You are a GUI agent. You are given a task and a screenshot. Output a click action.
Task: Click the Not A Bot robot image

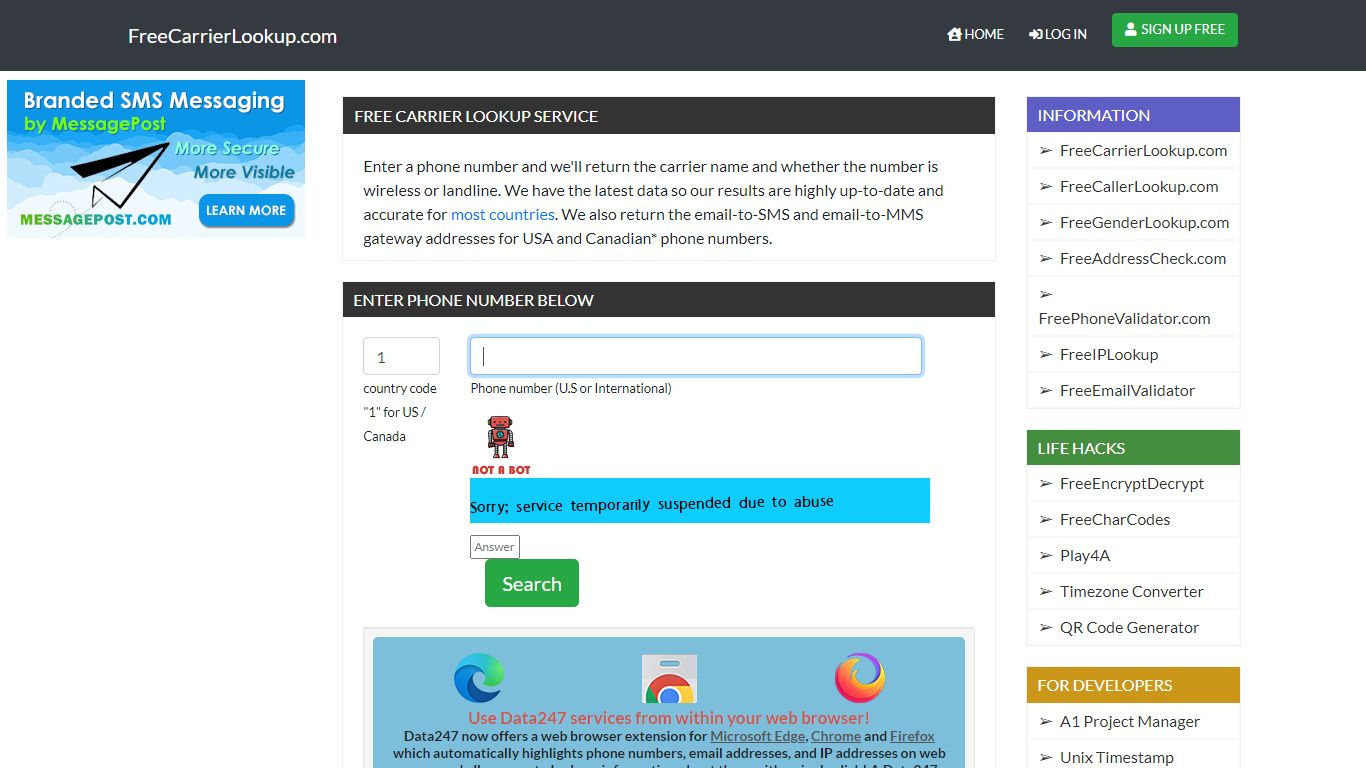[x=501, y=445]
